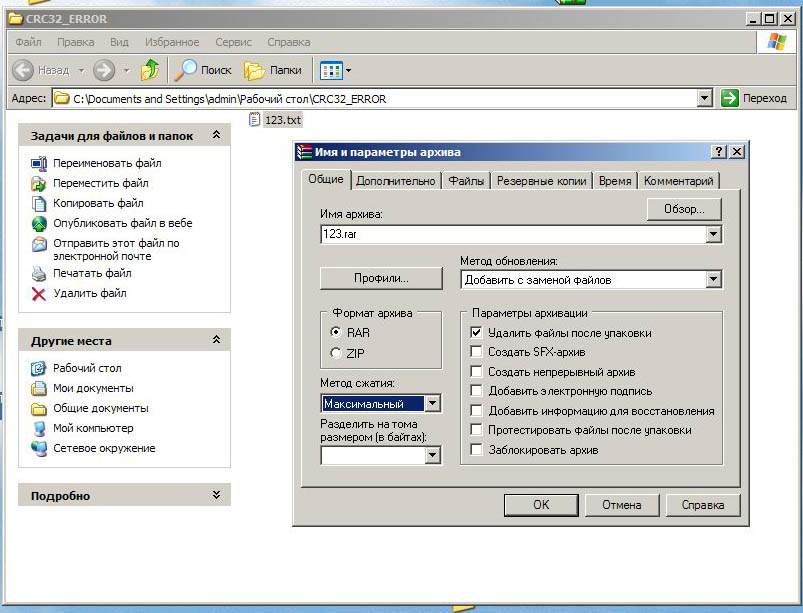The height and width of the screenshot is (613, 803).
Task: Enable 'Создать SFX-архив' checkbox
Action: point(476,352)
